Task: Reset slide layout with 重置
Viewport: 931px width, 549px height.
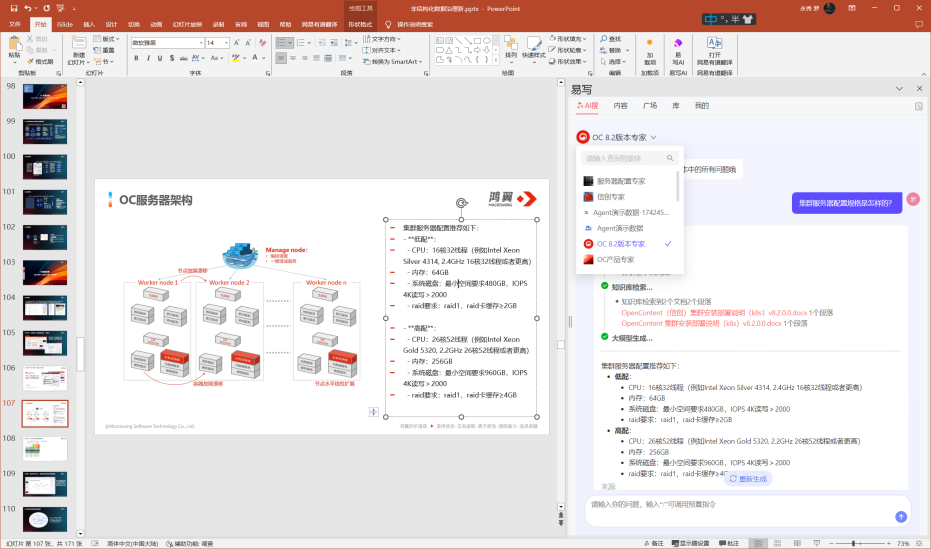Action: (104, 50)
